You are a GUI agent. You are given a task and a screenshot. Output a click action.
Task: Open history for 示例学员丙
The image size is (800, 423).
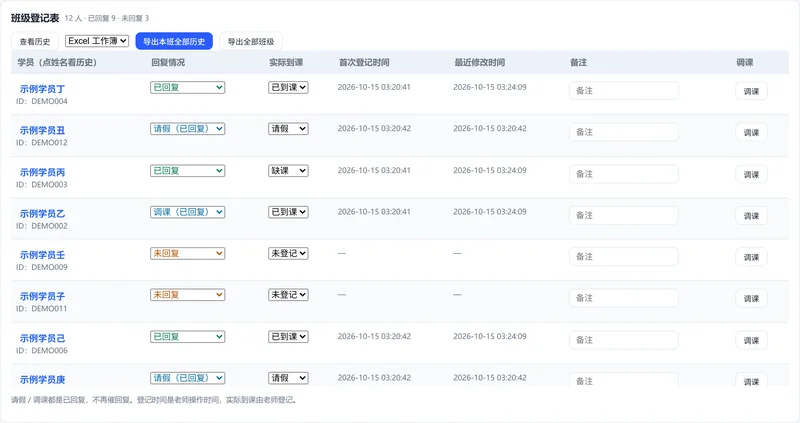click(x=42, y=172)
